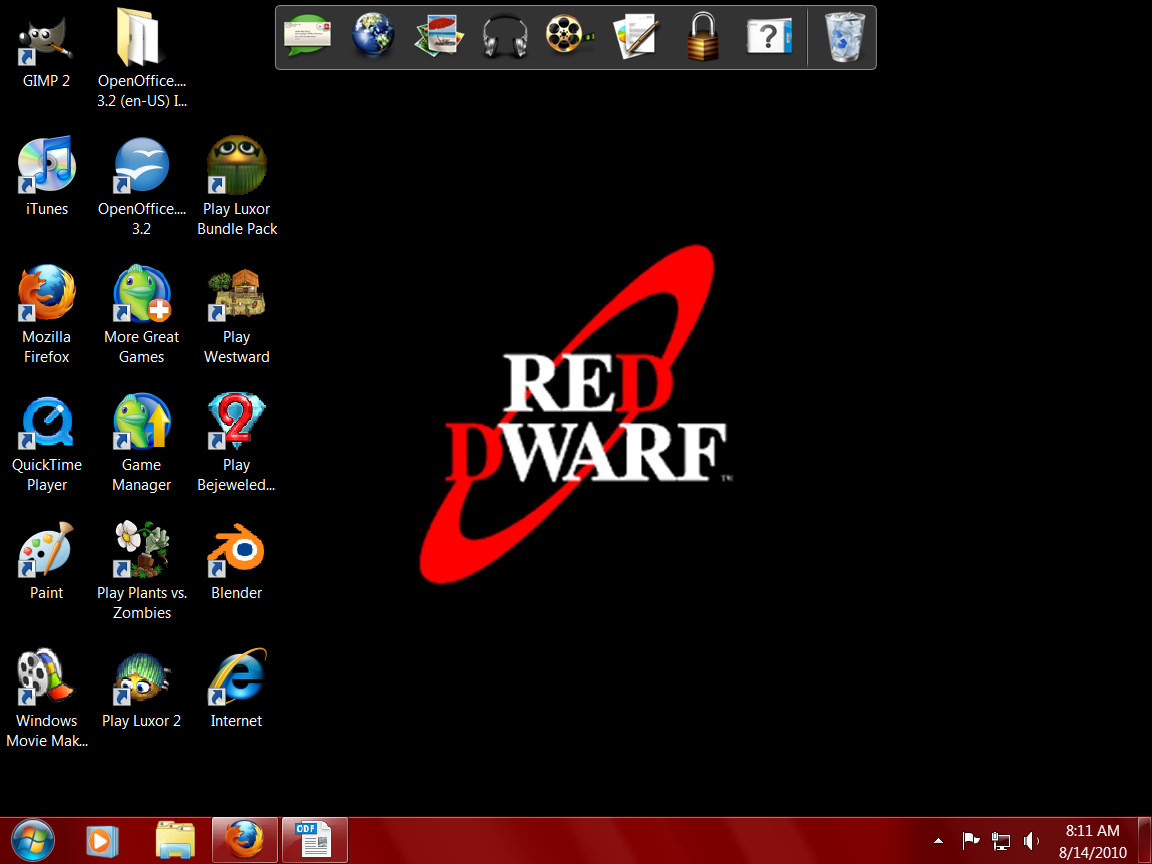Viewport: 1152px width, 864px height.
Task: Open Paint
Action: [x=45, y=548]
